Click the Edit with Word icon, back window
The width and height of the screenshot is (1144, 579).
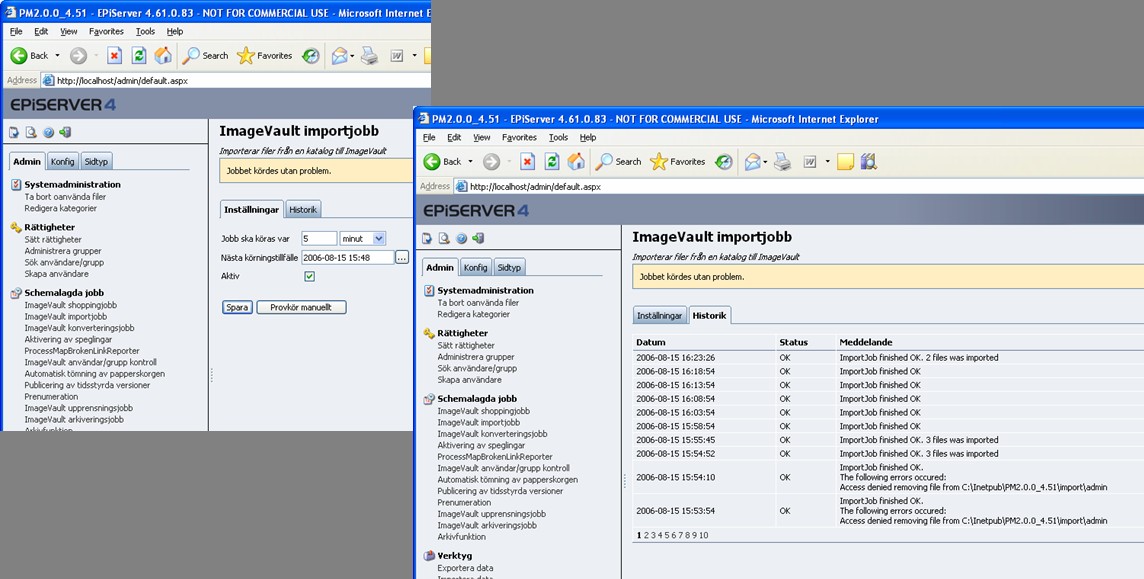[x=397, y=55]
